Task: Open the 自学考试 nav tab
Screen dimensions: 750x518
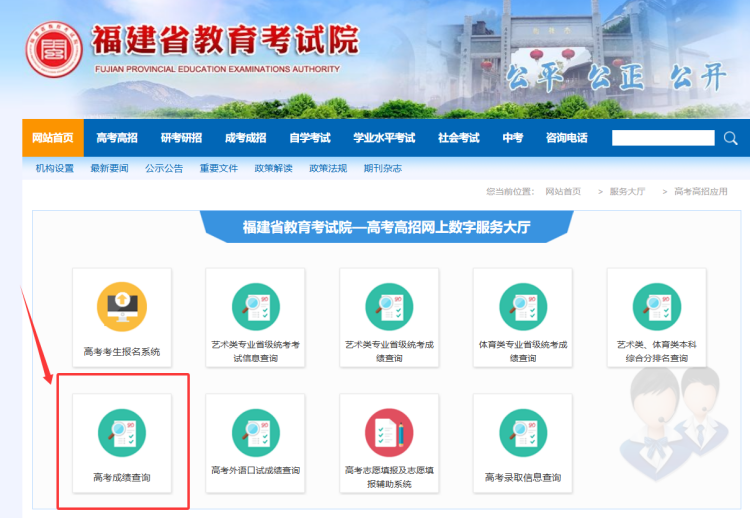Action: pos(310,138)
